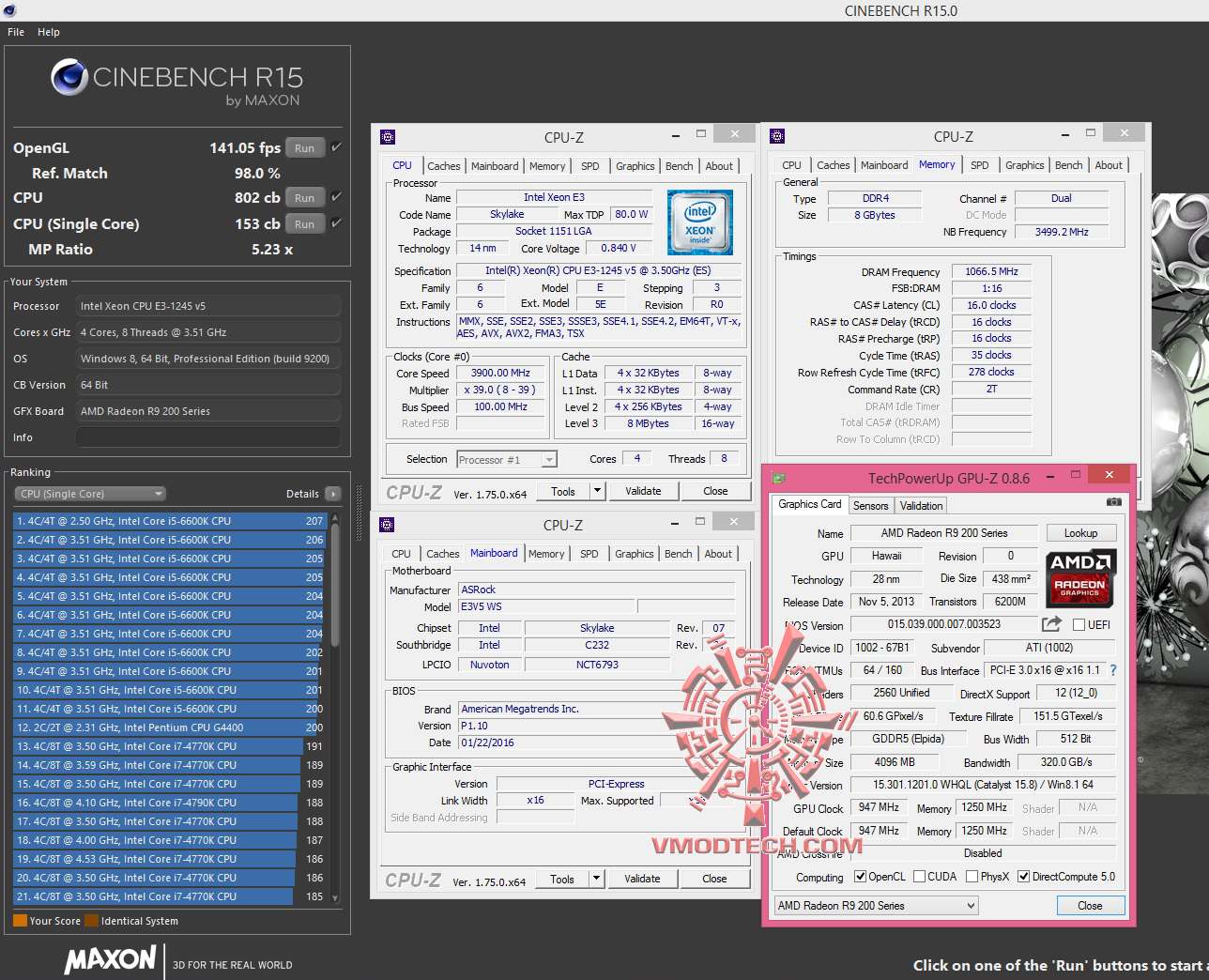
Task: Switch to the Sensors tab in GPU-Z
Action: 871,506
